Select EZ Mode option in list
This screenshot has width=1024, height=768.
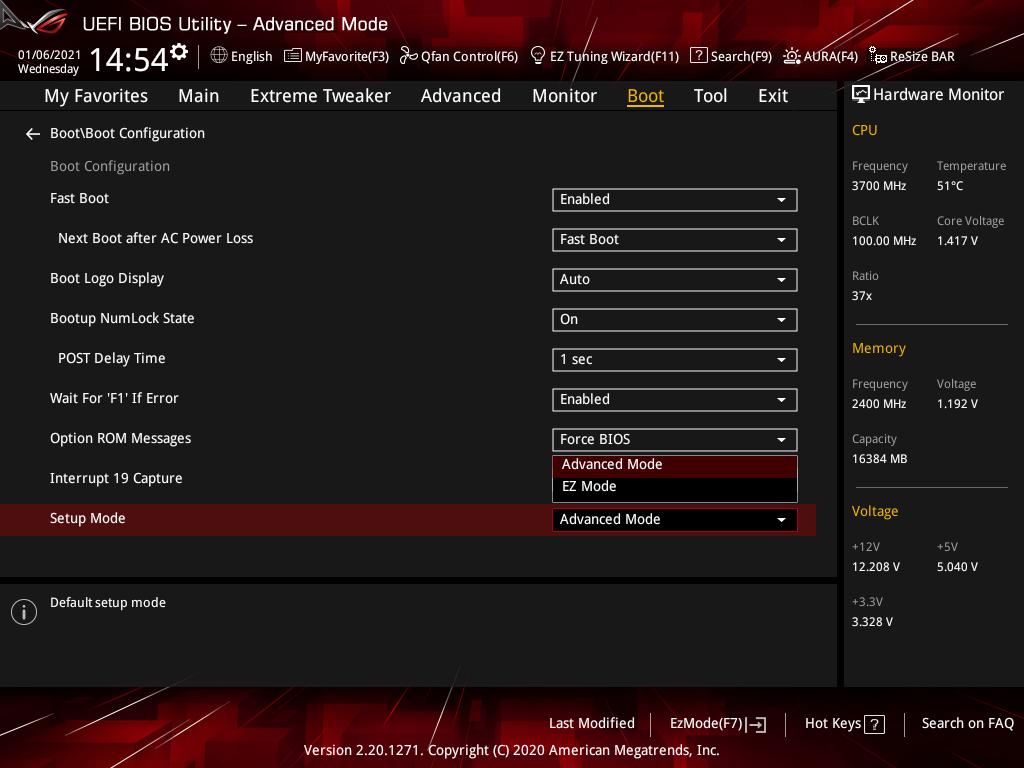click(x=675, y=487)
